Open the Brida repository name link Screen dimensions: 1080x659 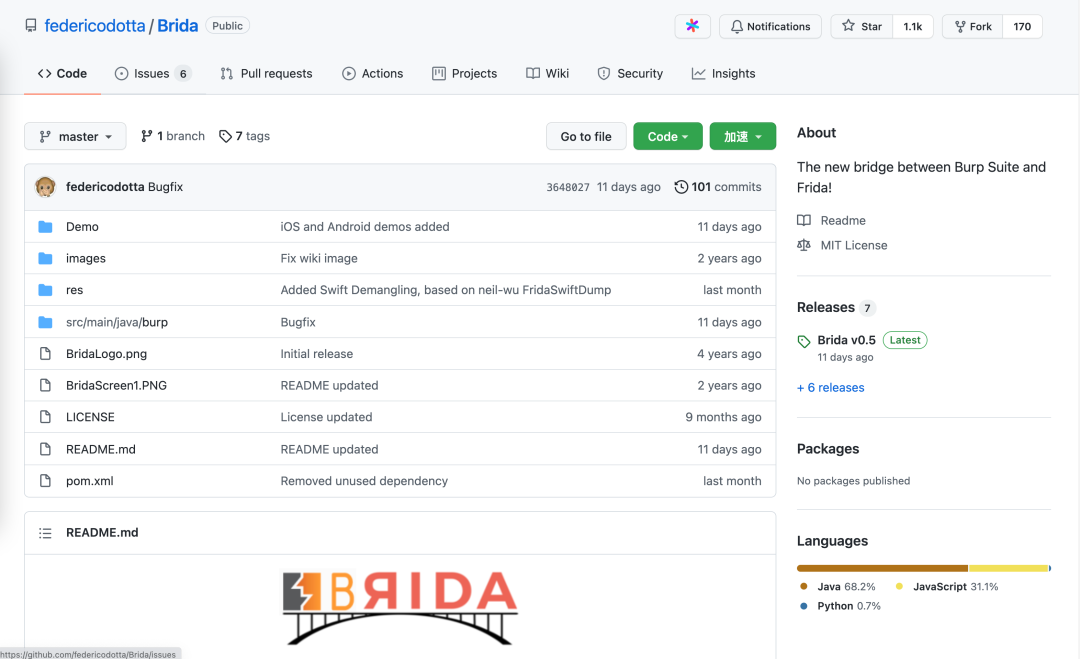178,26
